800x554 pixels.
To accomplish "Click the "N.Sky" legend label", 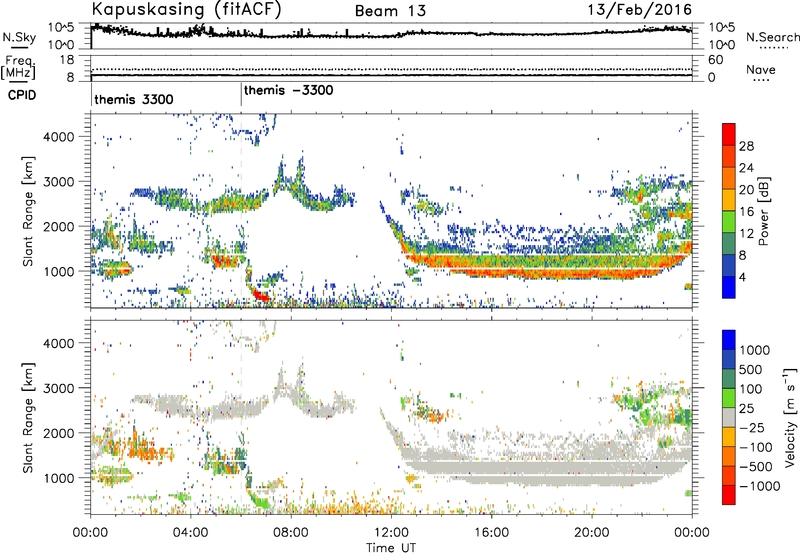I will coord(19,37).
